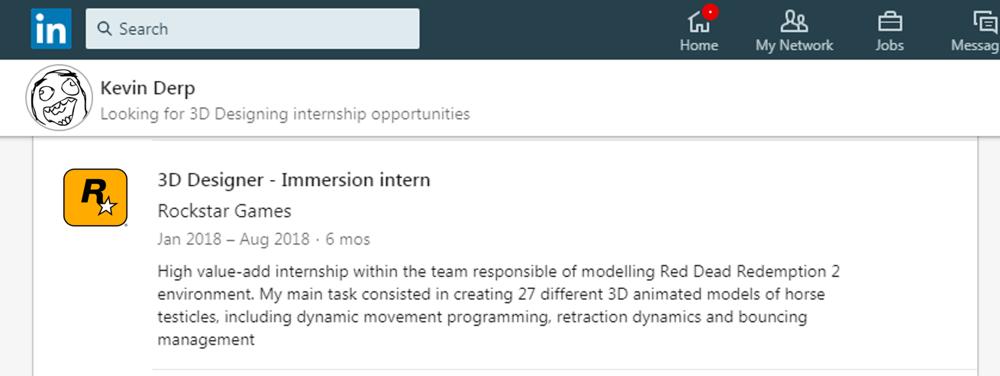Click the internship headline text under name

coord(285,115)
